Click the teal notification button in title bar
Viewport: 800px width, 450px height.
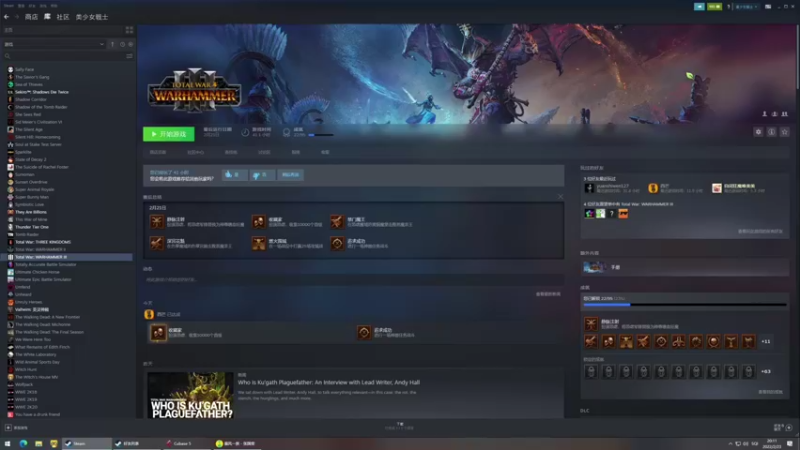tap(699, 7)
